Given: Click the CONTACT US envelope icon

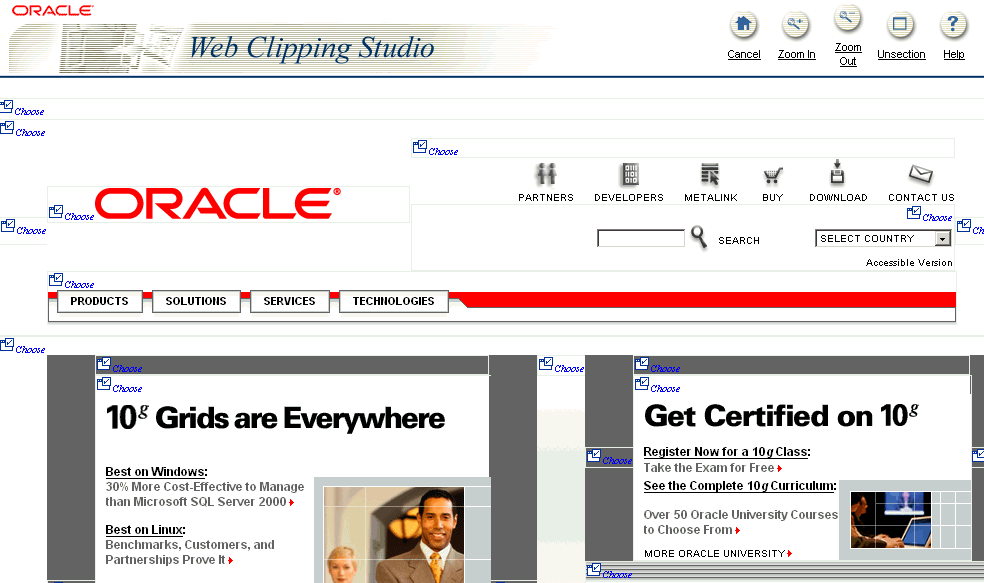Looking at the screenshot, I should click(x=919, y=175).
